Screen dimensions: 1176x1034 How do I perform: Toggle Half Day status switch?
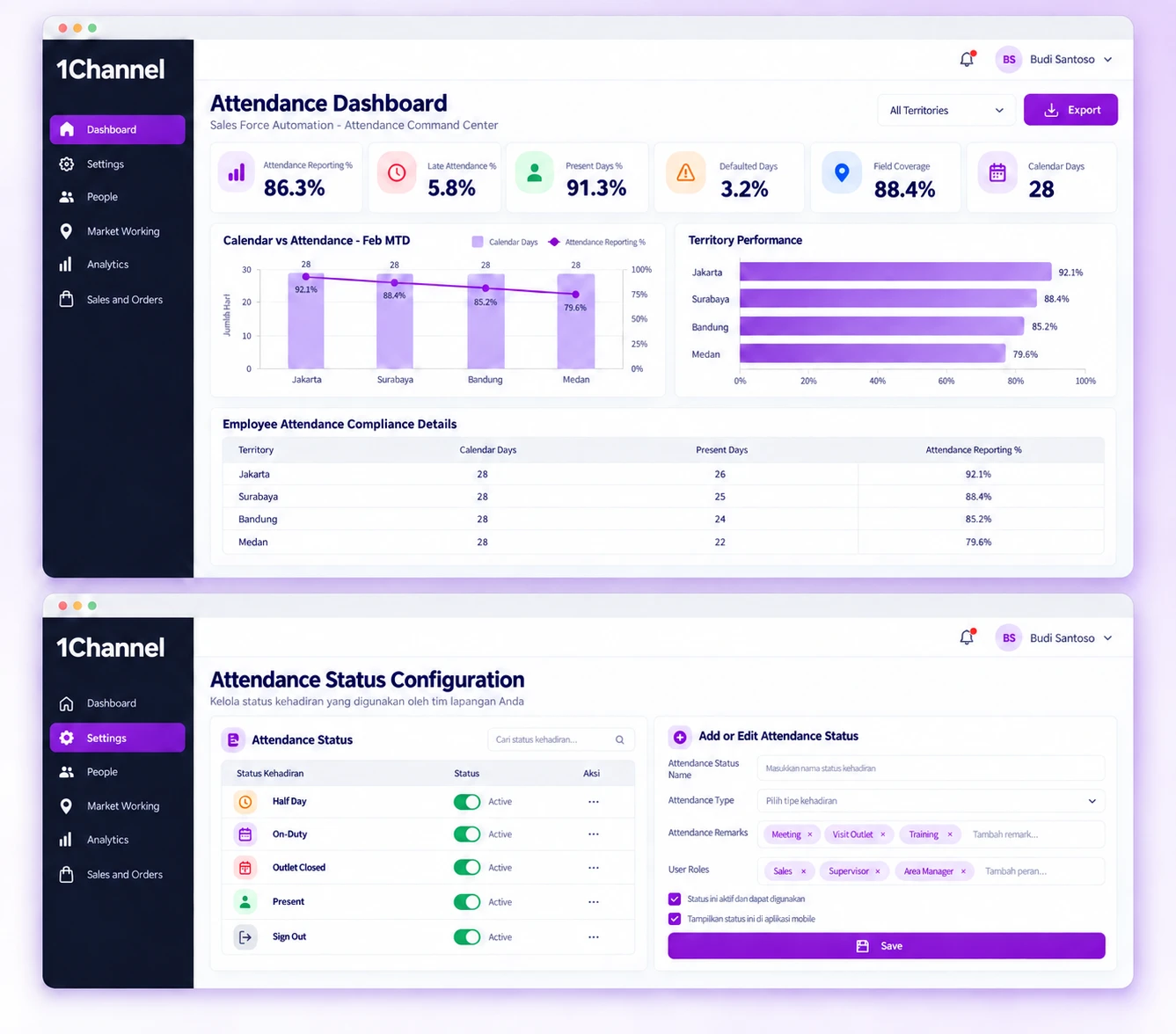pyautogui.click(x=467, y=802)
